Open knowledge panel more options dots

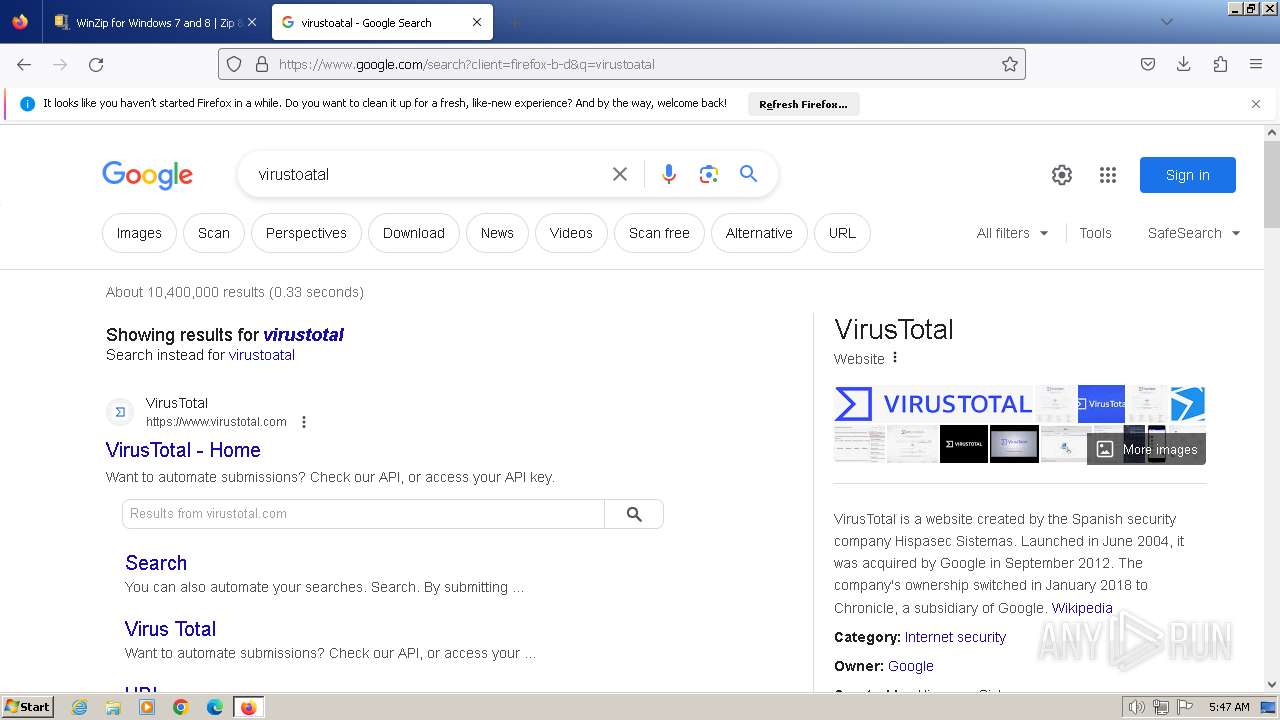tap(895, 358)
